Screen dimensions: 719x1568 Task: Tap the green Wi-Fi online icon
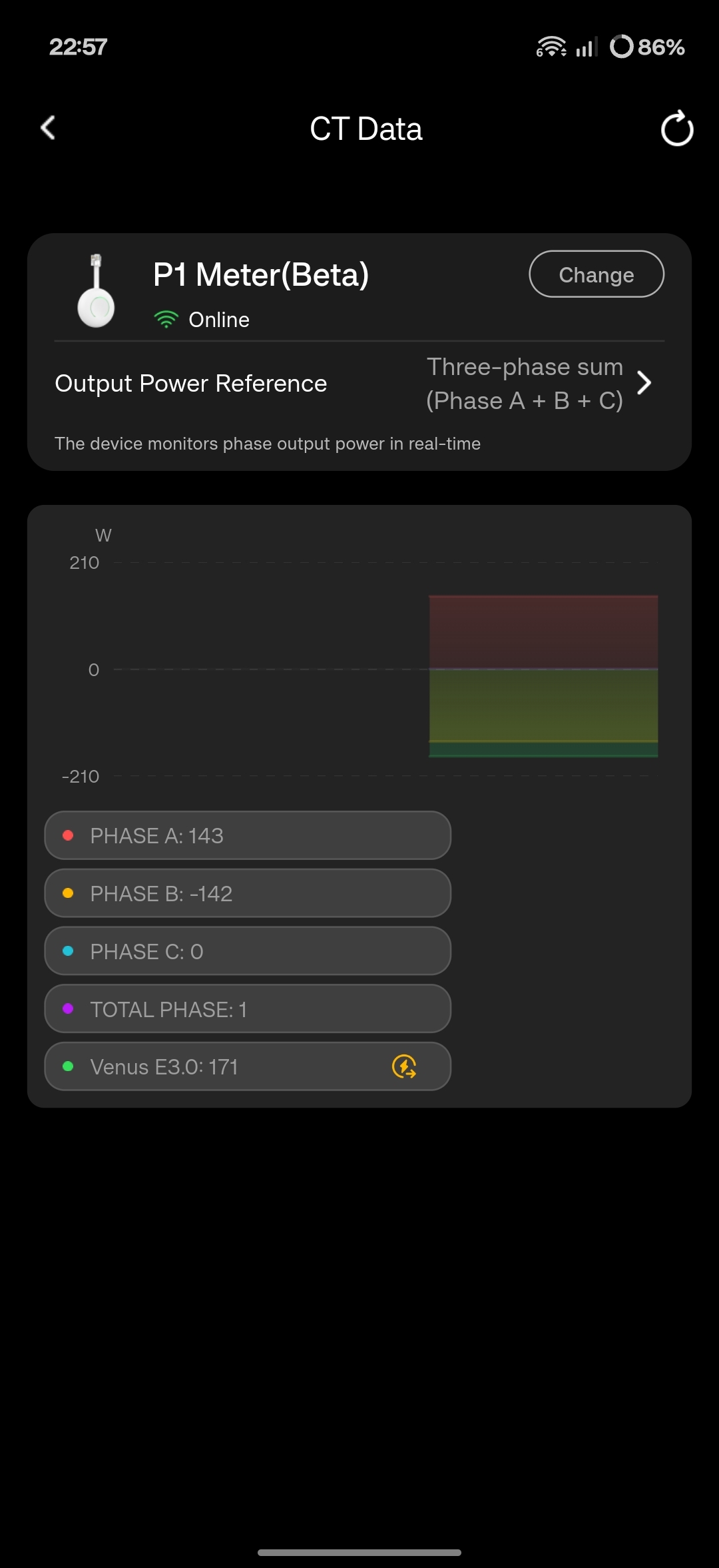pos(166,320)
